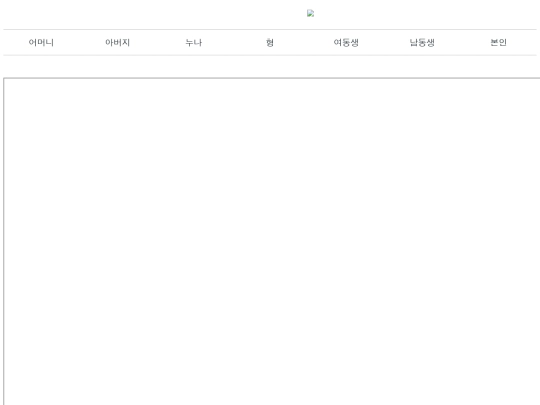Switch to the 누나 tab

(194, 42)
